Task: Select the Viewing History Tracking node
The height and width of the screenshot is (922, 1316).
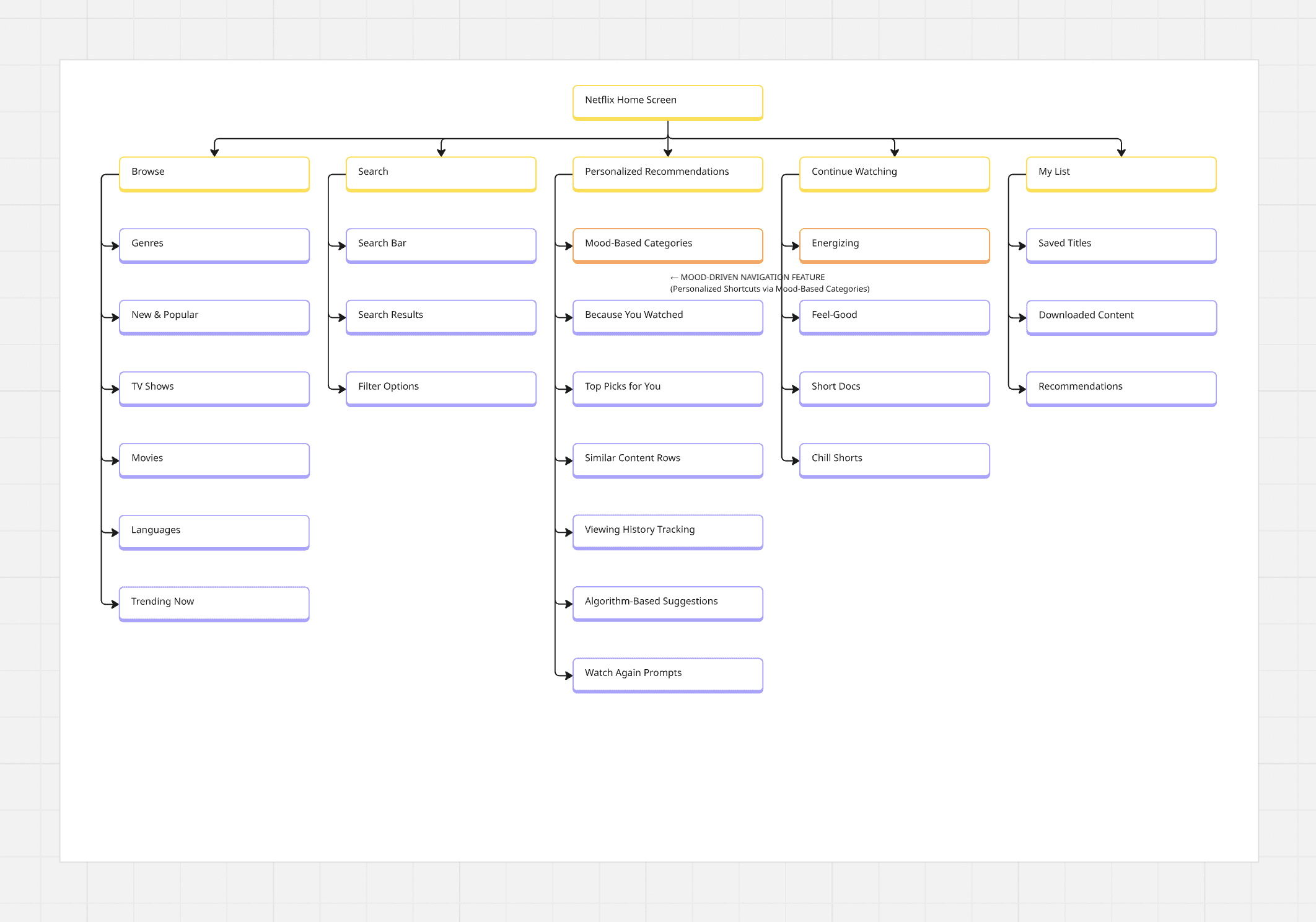Action: 667,532
